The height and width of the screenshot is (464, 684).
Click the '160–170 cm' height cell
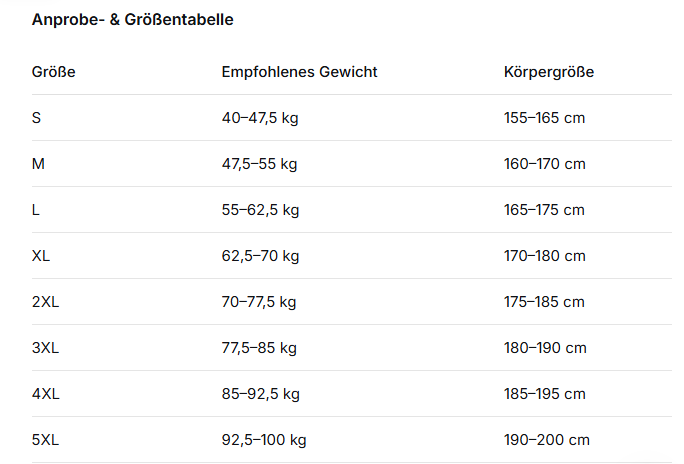click(545, 164)
